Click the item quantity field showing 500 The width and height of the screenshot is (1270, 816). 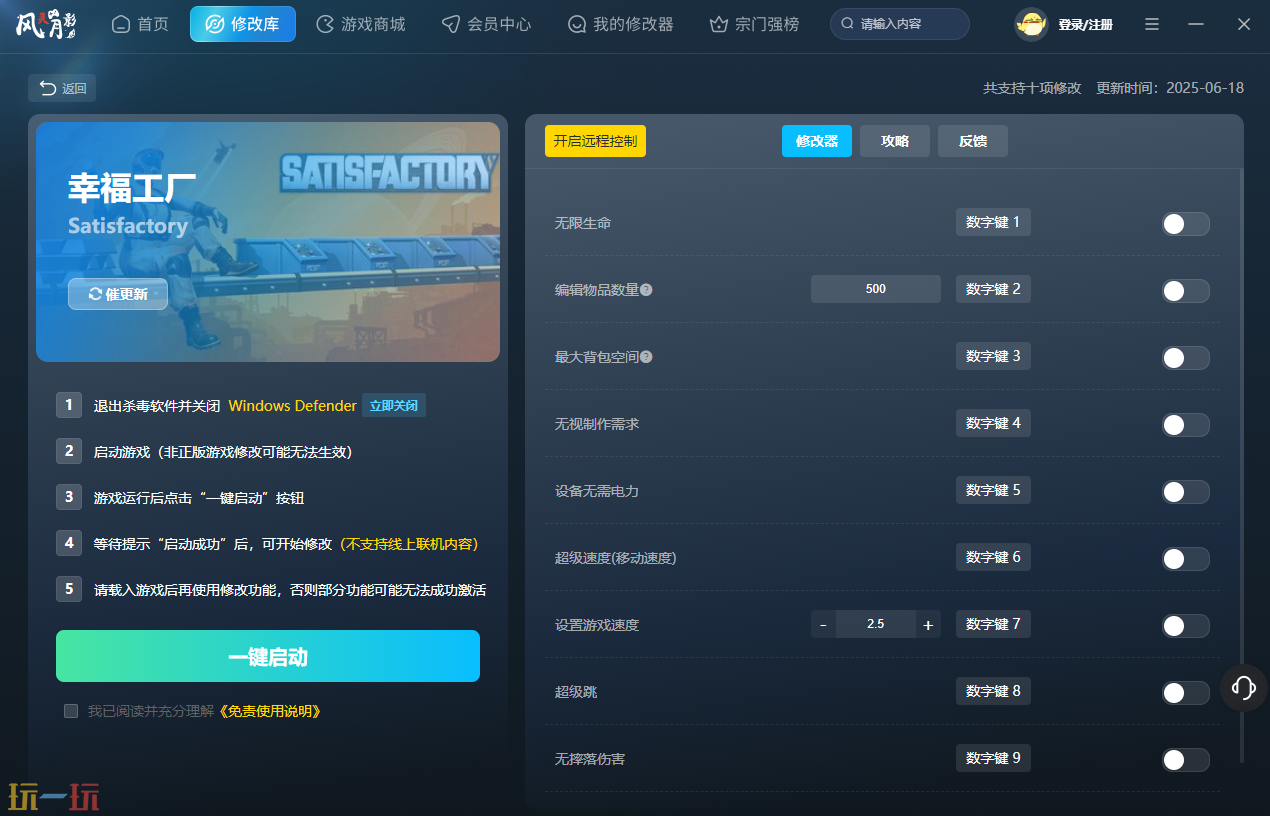coord(876,289)
